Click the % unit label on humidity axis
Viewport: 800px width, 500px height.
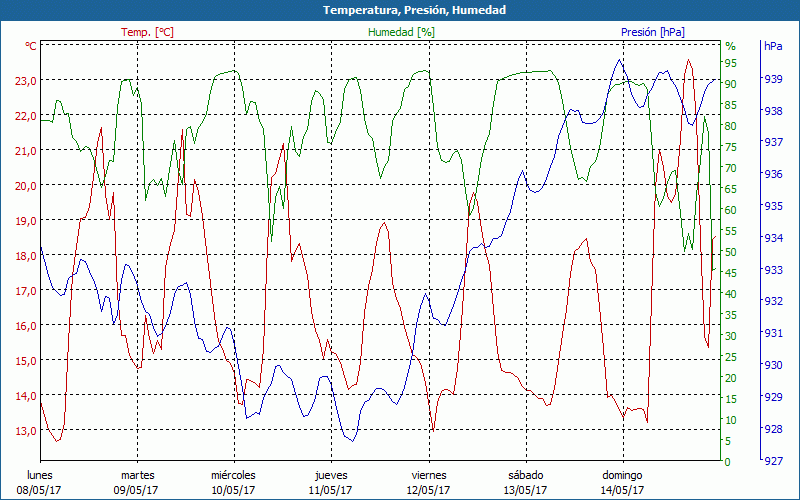(730, 46)
